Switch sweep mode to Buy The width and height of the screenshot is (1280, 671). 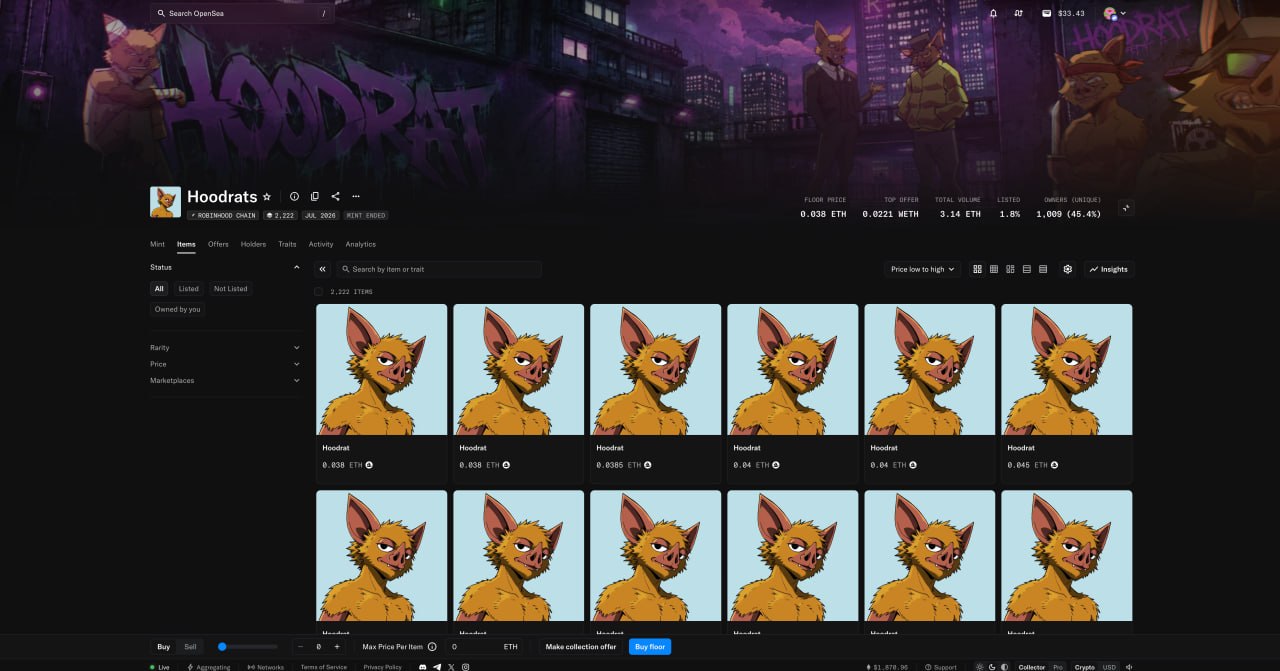tap(164, 647)
